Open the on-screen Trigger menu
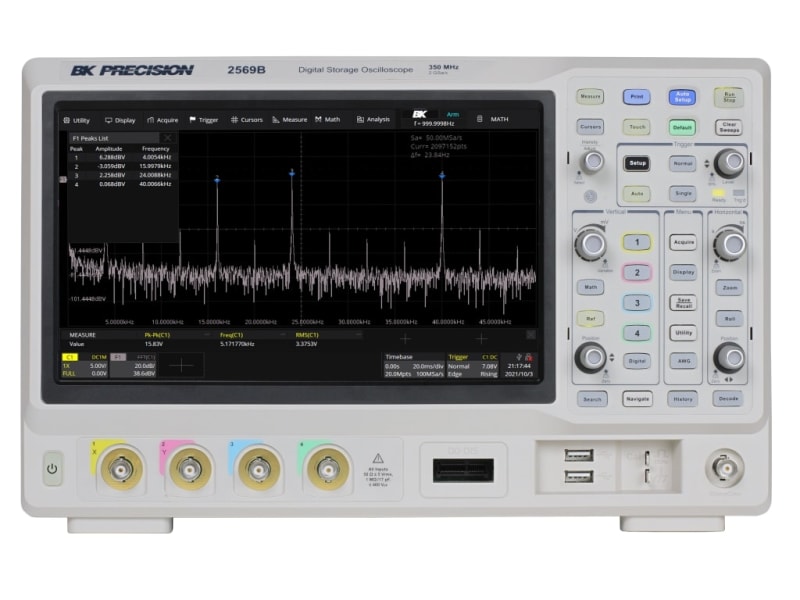The height and width of the screenshot is (600, 800). (204, 120)
